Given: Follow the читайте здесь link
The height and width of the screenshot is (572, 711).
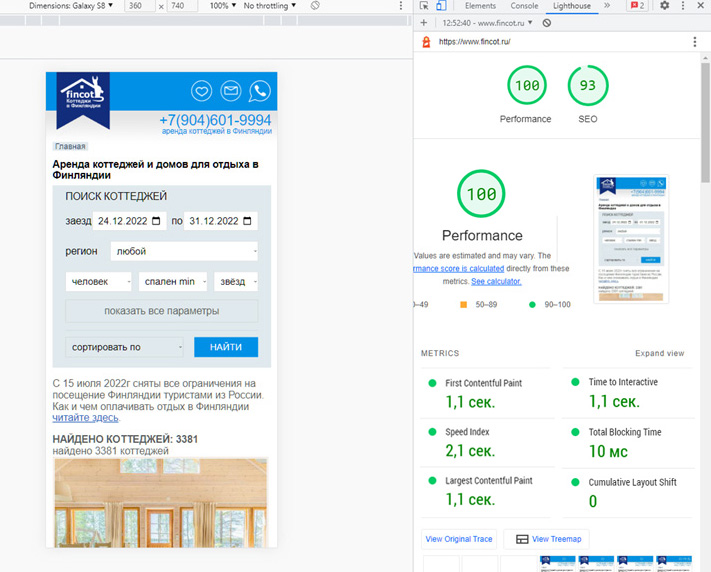Looking at the screenshot, I should click(85, 418).
